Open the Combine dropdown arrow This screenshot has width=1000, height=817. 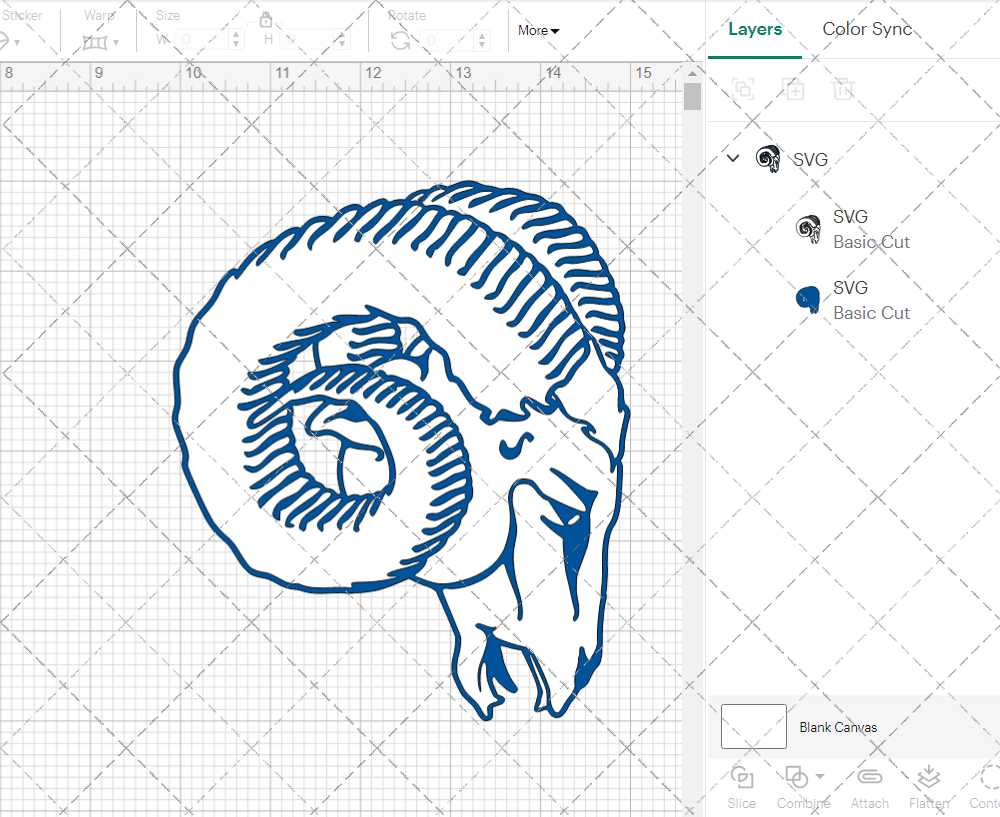(x=820, y=776)
